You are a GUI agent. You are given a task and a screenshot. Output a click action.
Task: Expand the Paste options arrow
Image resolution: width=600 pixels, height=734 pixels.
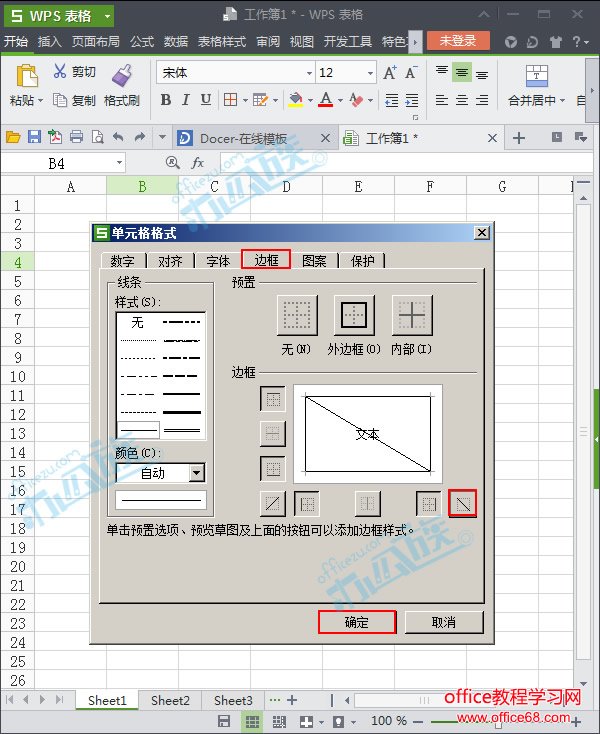pos(40,100)
